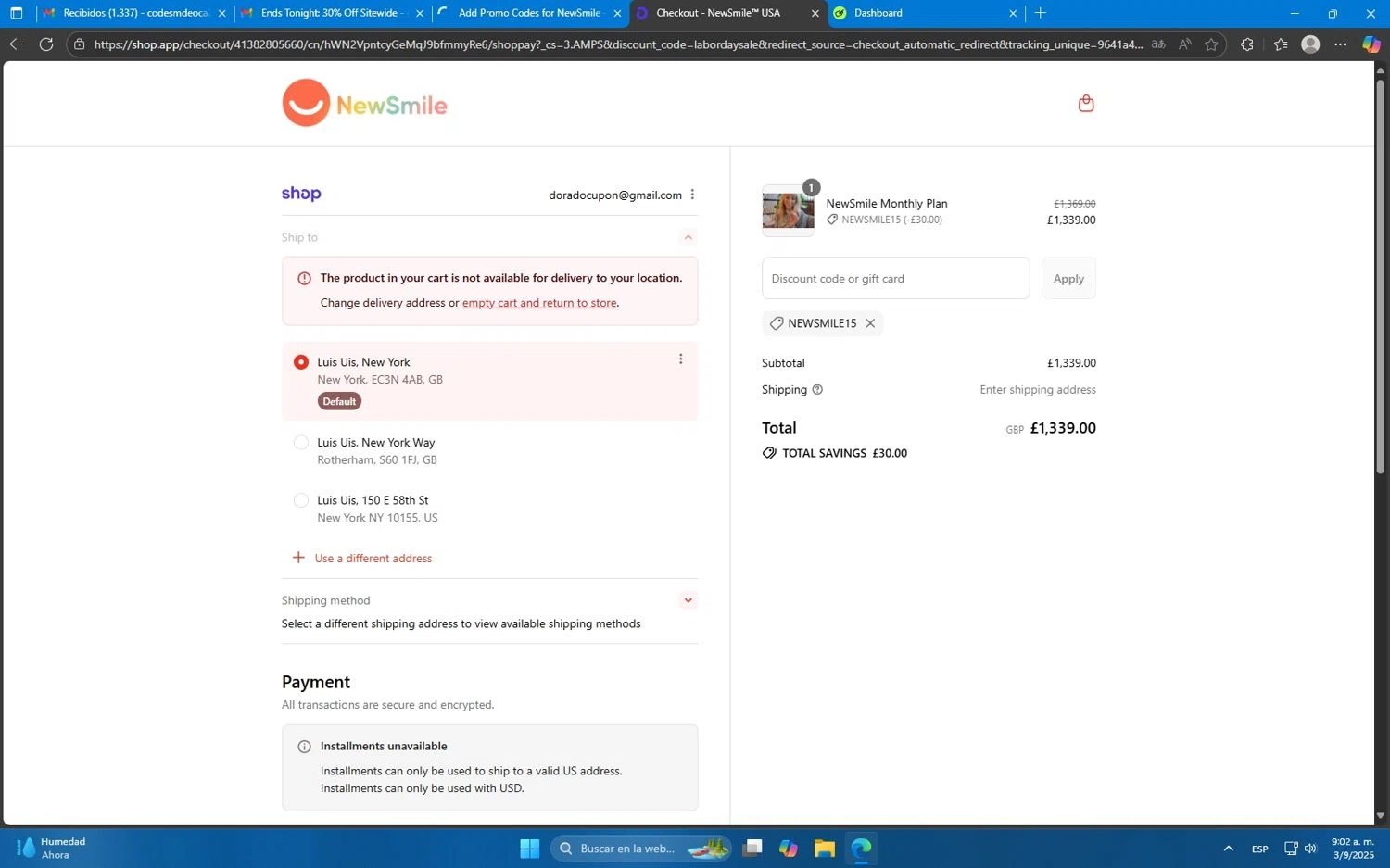Show hidden system tray icons
1390x868 pixels.
pos(1228,849)
